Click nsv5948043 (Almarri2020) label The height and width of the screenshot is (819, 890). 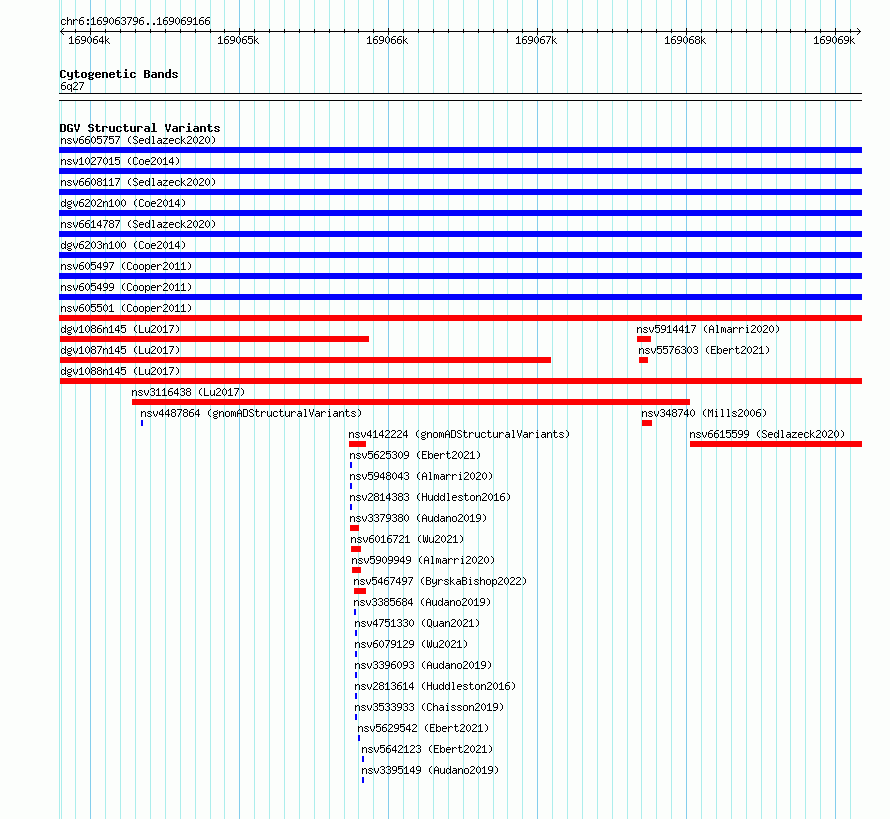pyautogui.click(x=421, y=476)
